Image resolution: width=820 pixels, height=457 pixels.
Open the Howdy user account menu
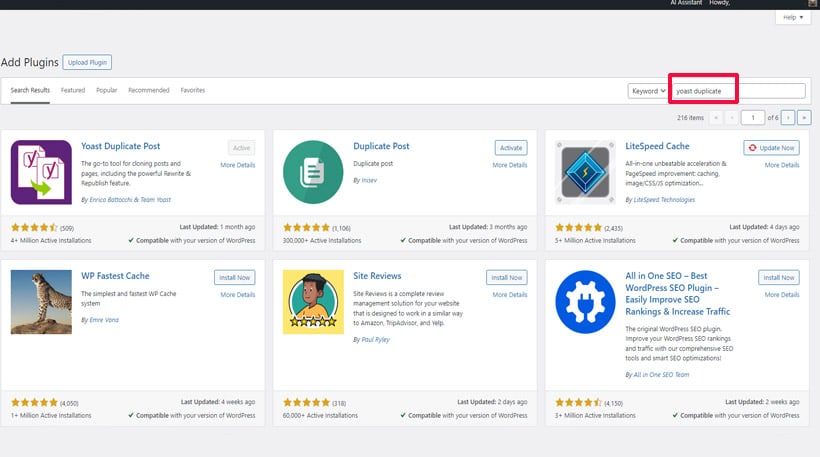coord(720,3)
